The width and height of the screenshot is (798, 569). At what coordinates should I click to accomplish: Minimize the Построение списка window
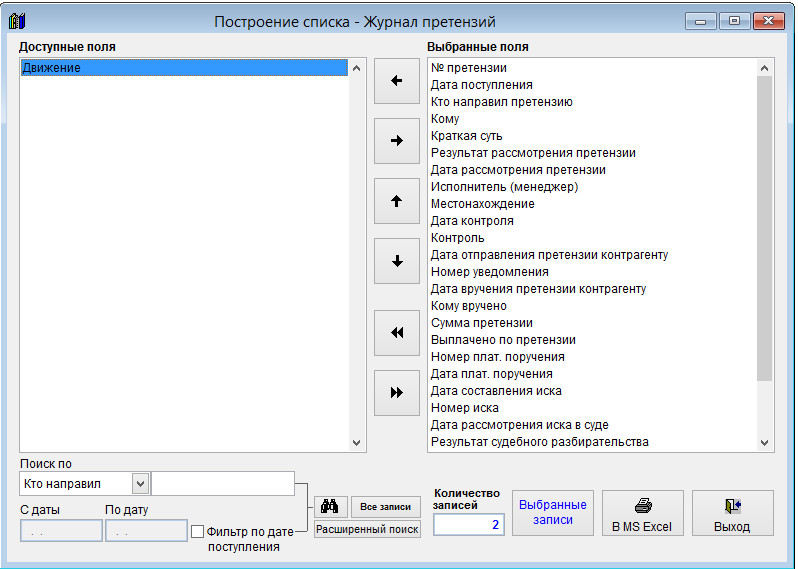701,21
